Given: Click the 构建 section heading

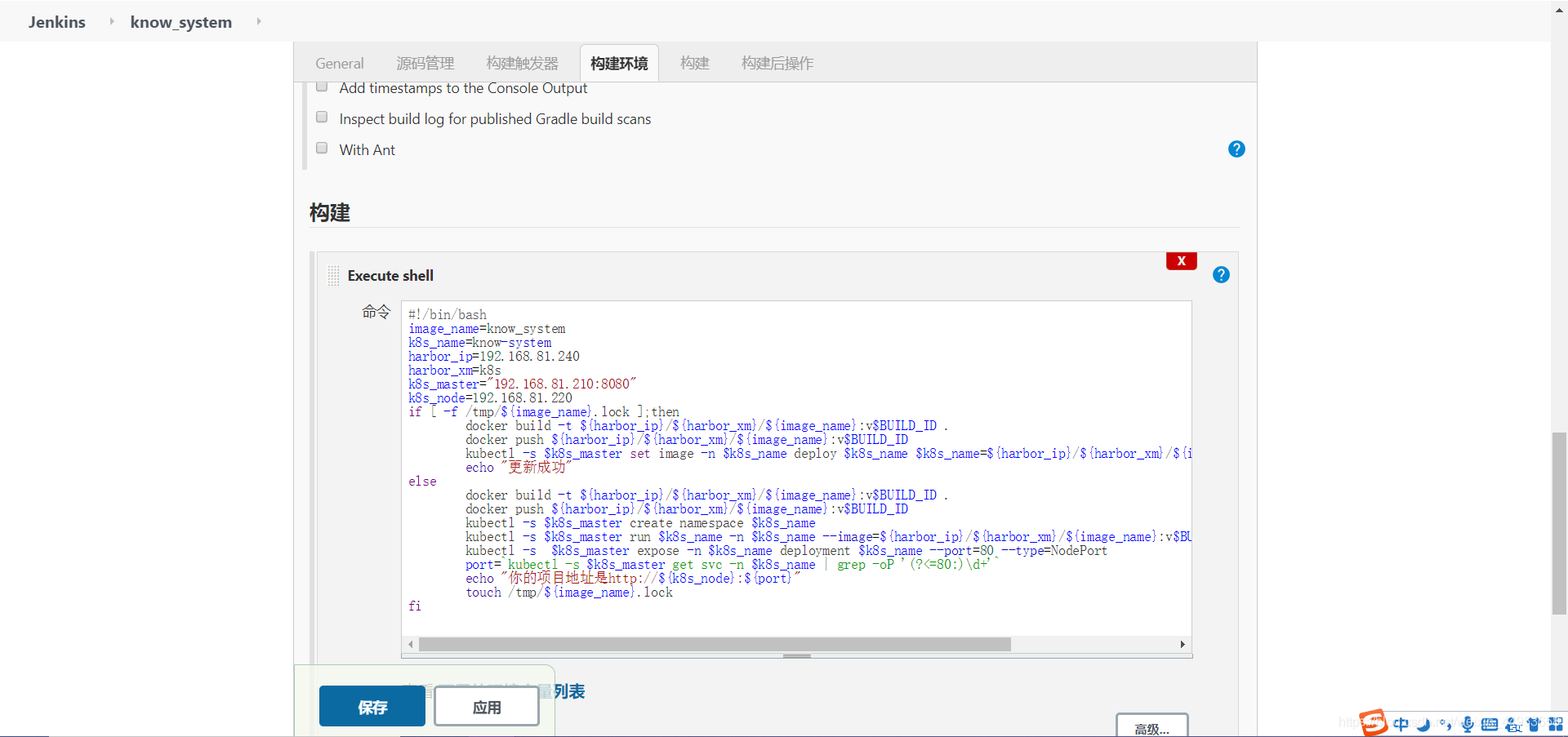Looking at the screenshot, I should click(330, 213).
